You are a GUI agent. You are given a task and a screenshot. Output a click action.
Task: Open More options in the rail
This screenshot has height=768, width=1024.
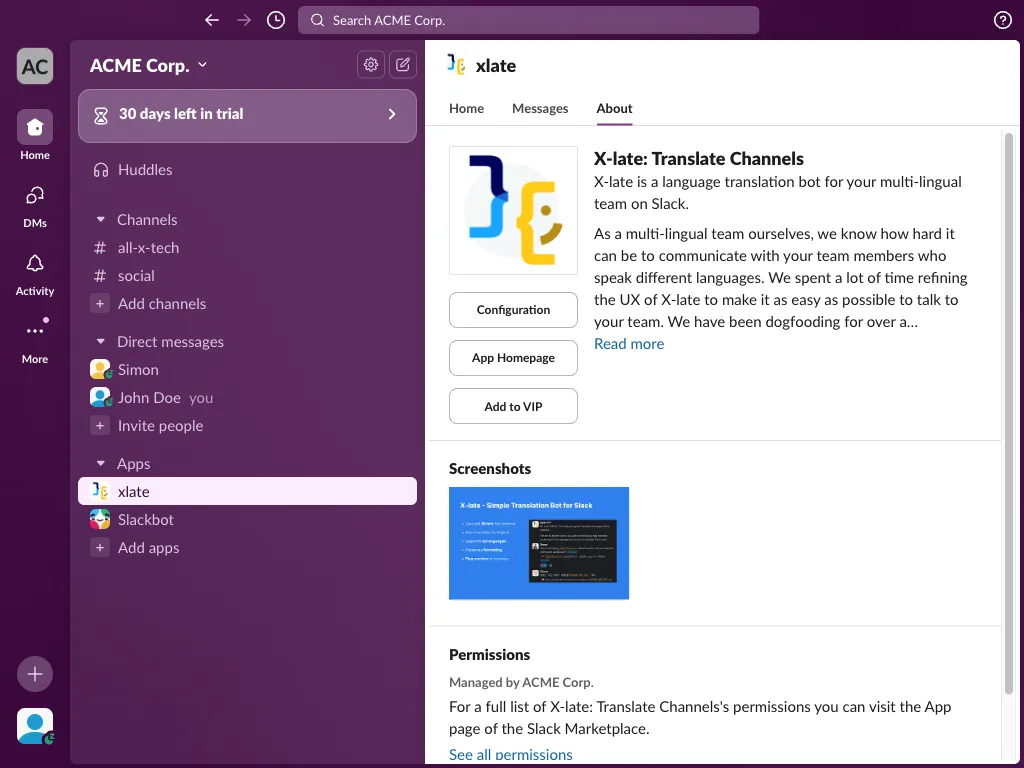pos(35,341)
